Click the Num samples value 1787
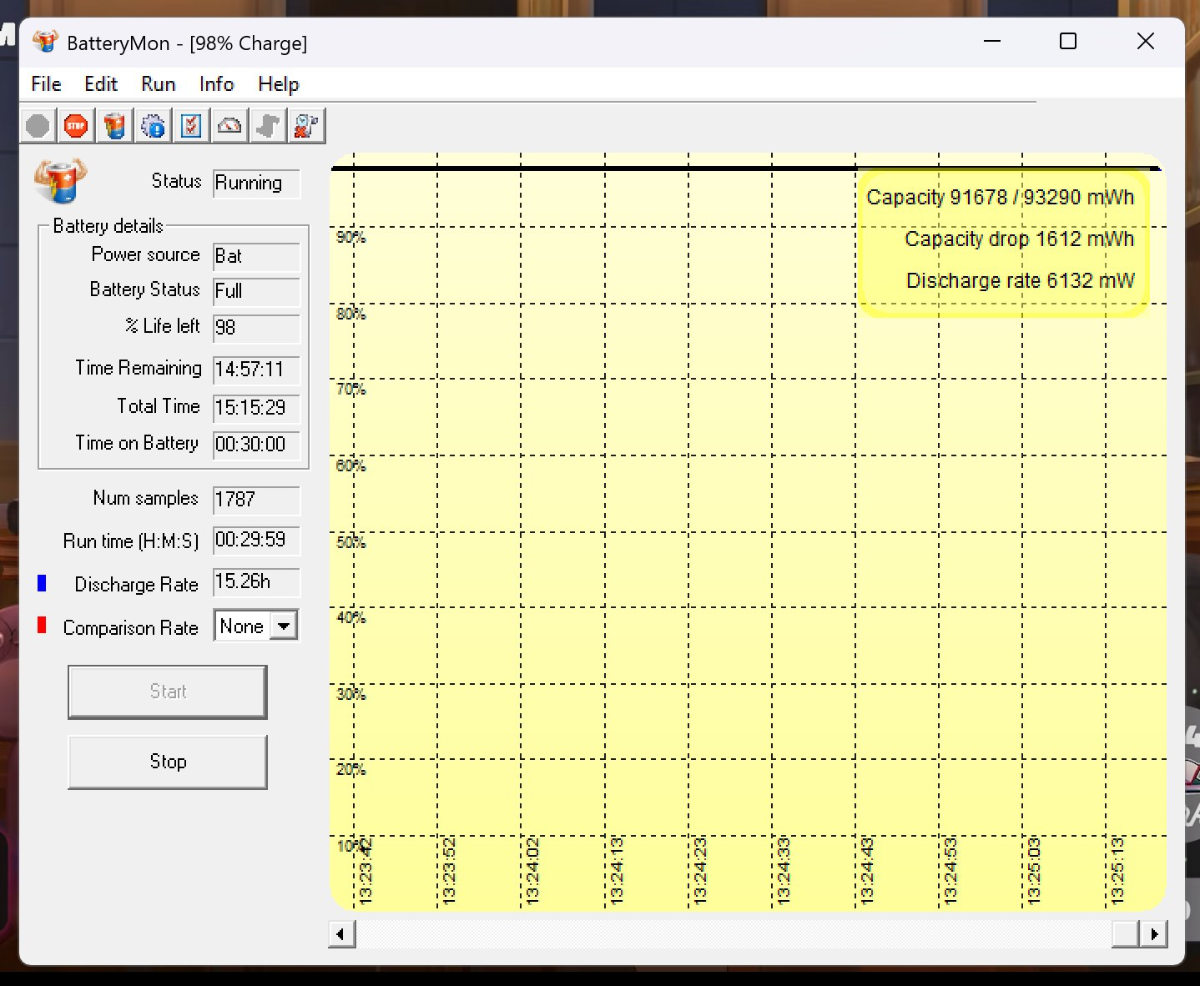 click(256, 499)
